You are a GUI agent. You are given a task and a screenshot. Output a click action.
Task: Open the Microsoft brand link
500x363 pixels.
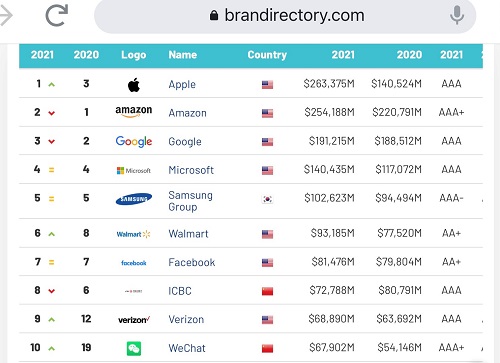click(x=191, y=170)
